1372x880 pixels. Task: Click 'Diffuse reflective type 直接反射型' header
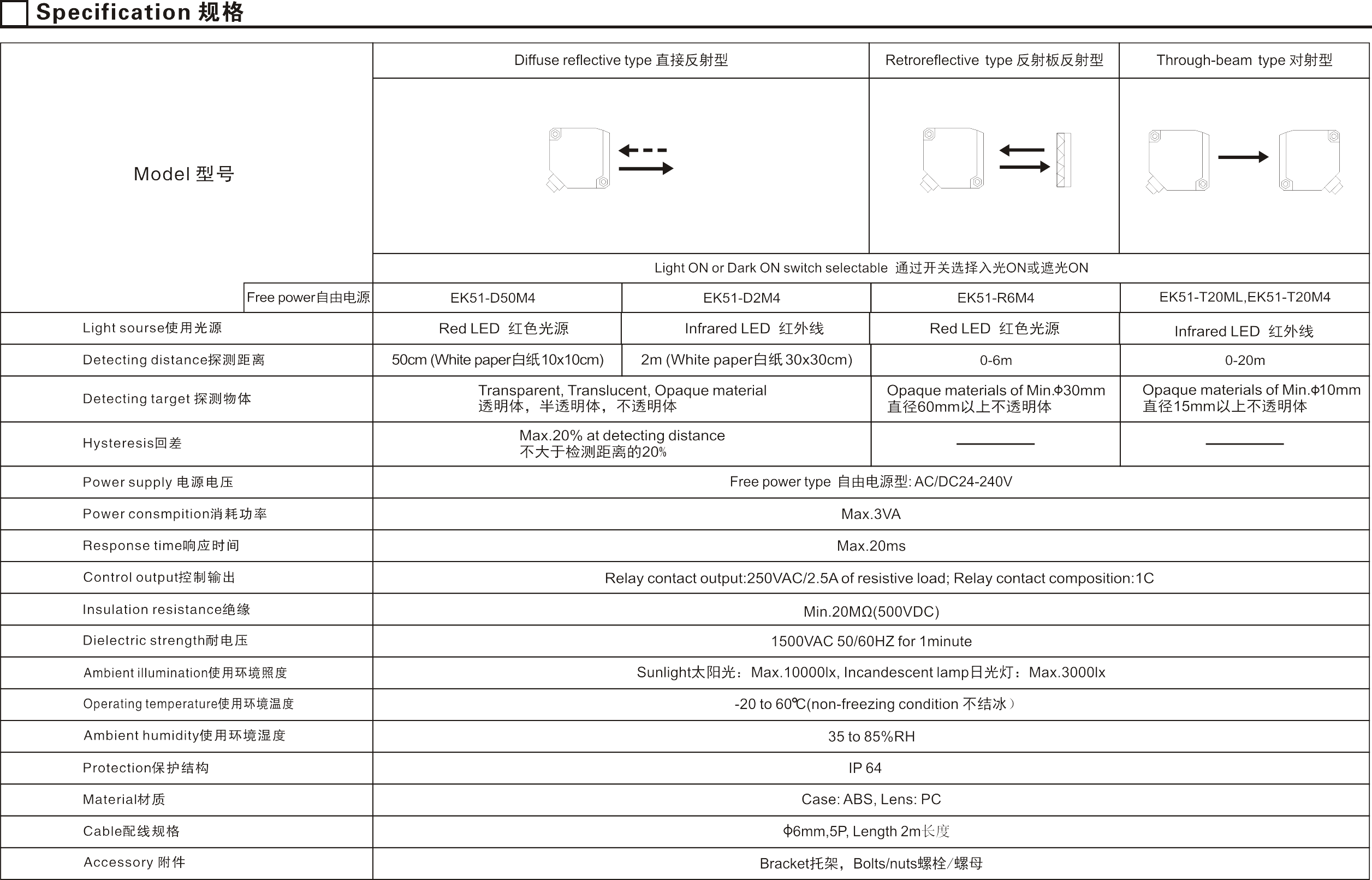point(621,60)
